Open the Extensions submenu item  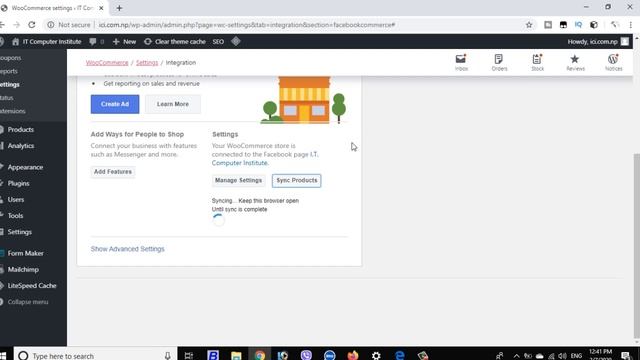13,111
